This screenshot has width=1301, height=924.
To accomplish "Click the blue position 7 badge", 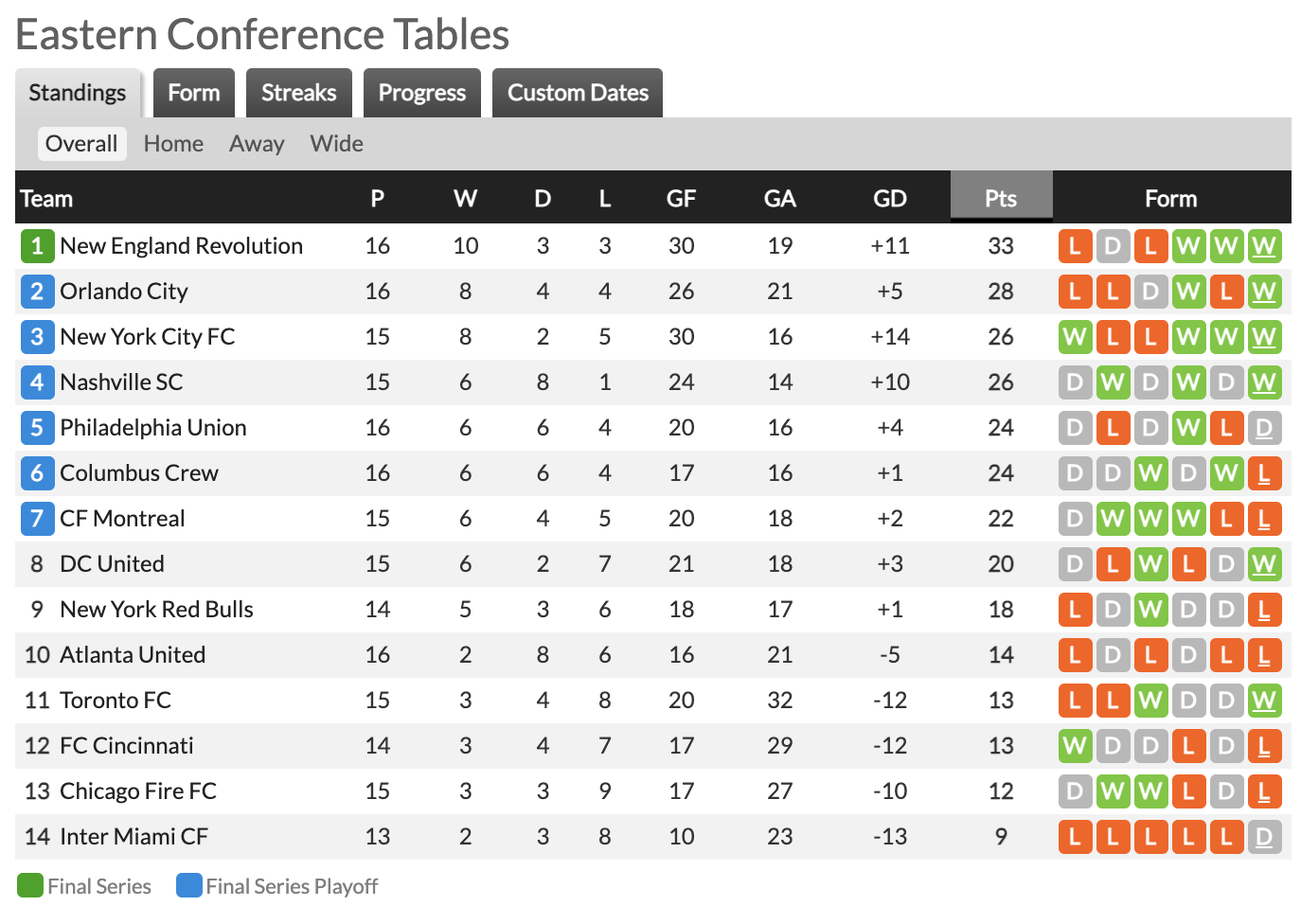I will pos(37,519).
